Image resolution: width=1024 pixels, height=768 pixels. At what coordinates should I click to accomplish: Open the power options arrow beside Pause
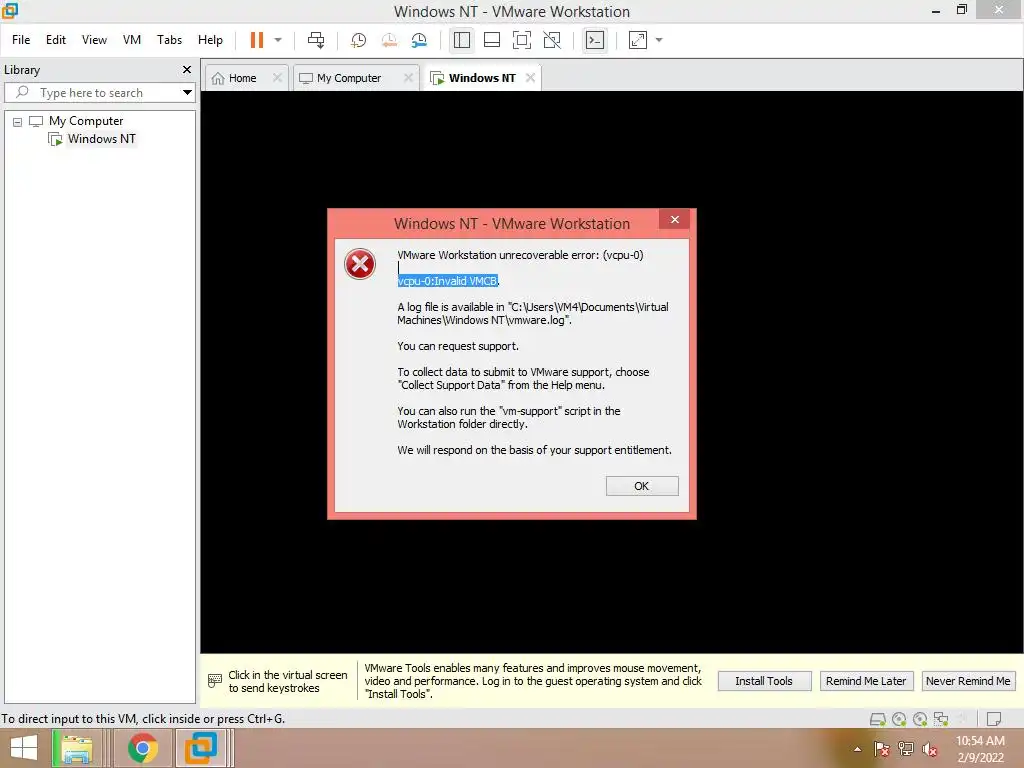pos(278,40)
